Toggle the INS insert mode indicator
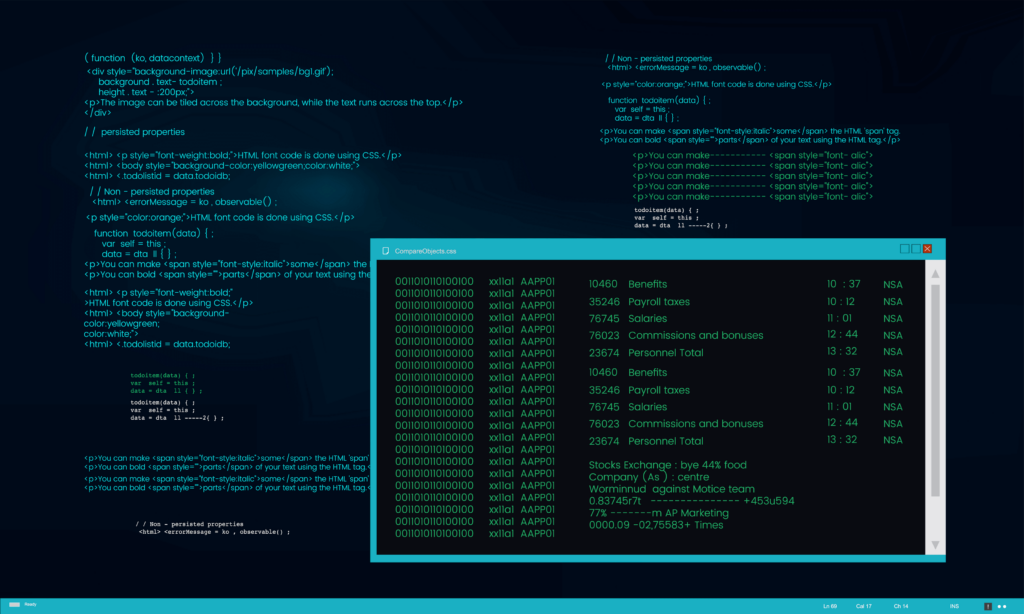This screenshot has height=614, width=1024. pyautogui.click(x=953, y=606)
